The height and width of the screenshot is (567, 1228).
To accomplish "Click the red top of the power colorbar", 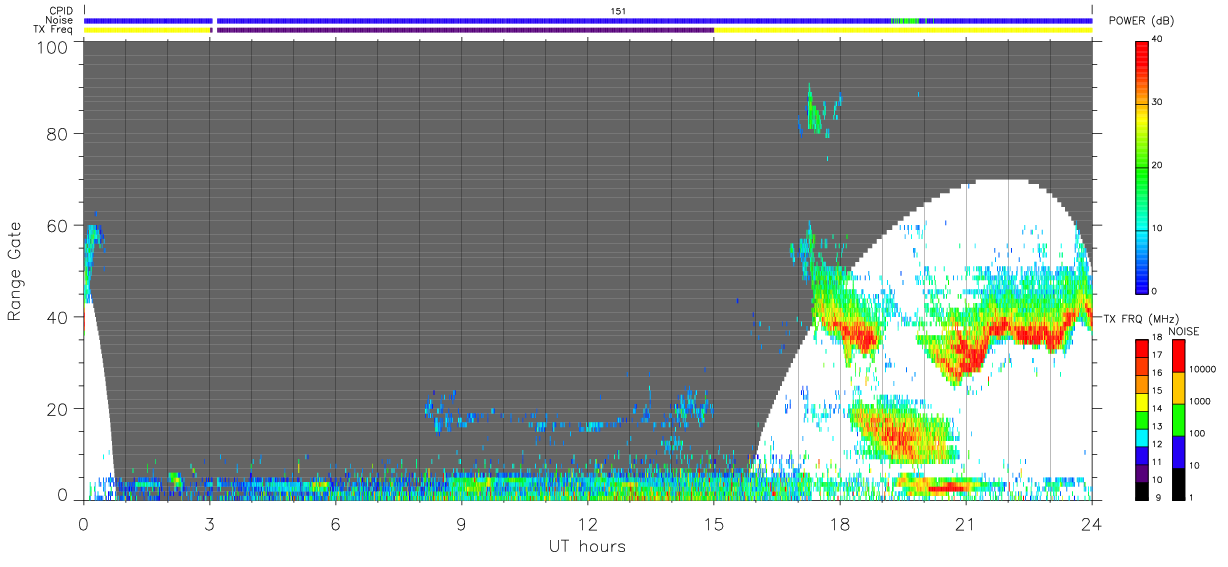I will click(1142, 55).
